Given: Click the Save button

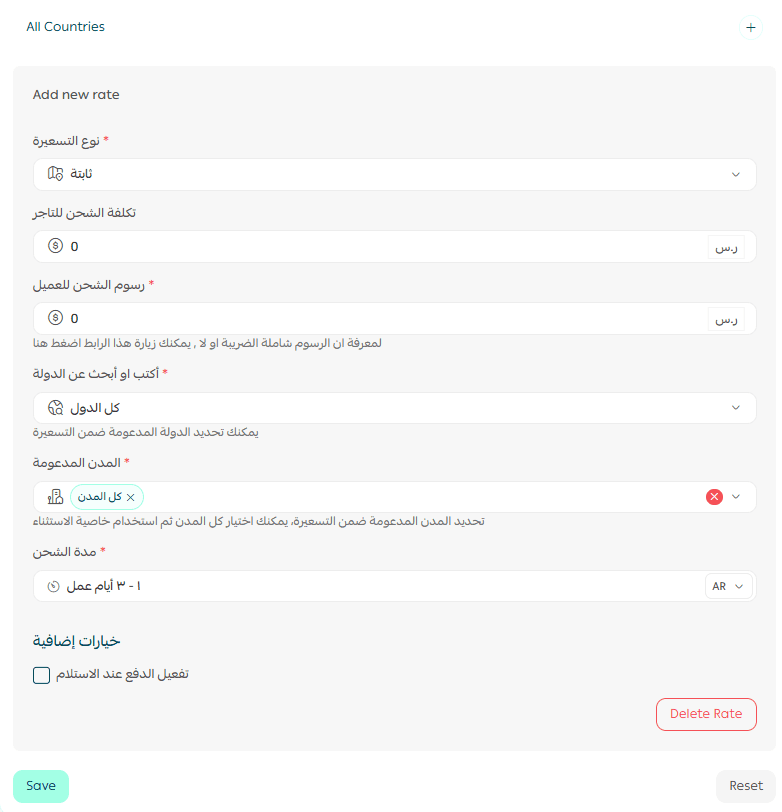Looking at the screenshot, I should [x=41, y=786].
